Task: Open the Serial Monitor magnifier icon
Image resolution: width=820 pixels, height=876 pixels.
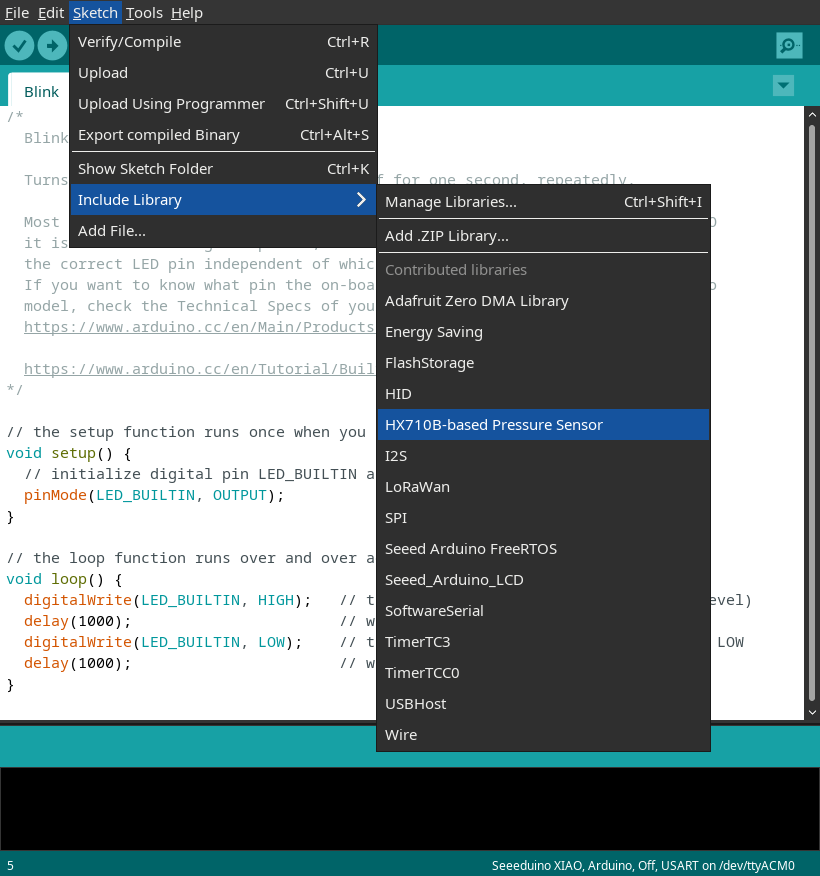Action: click(789, 45)
